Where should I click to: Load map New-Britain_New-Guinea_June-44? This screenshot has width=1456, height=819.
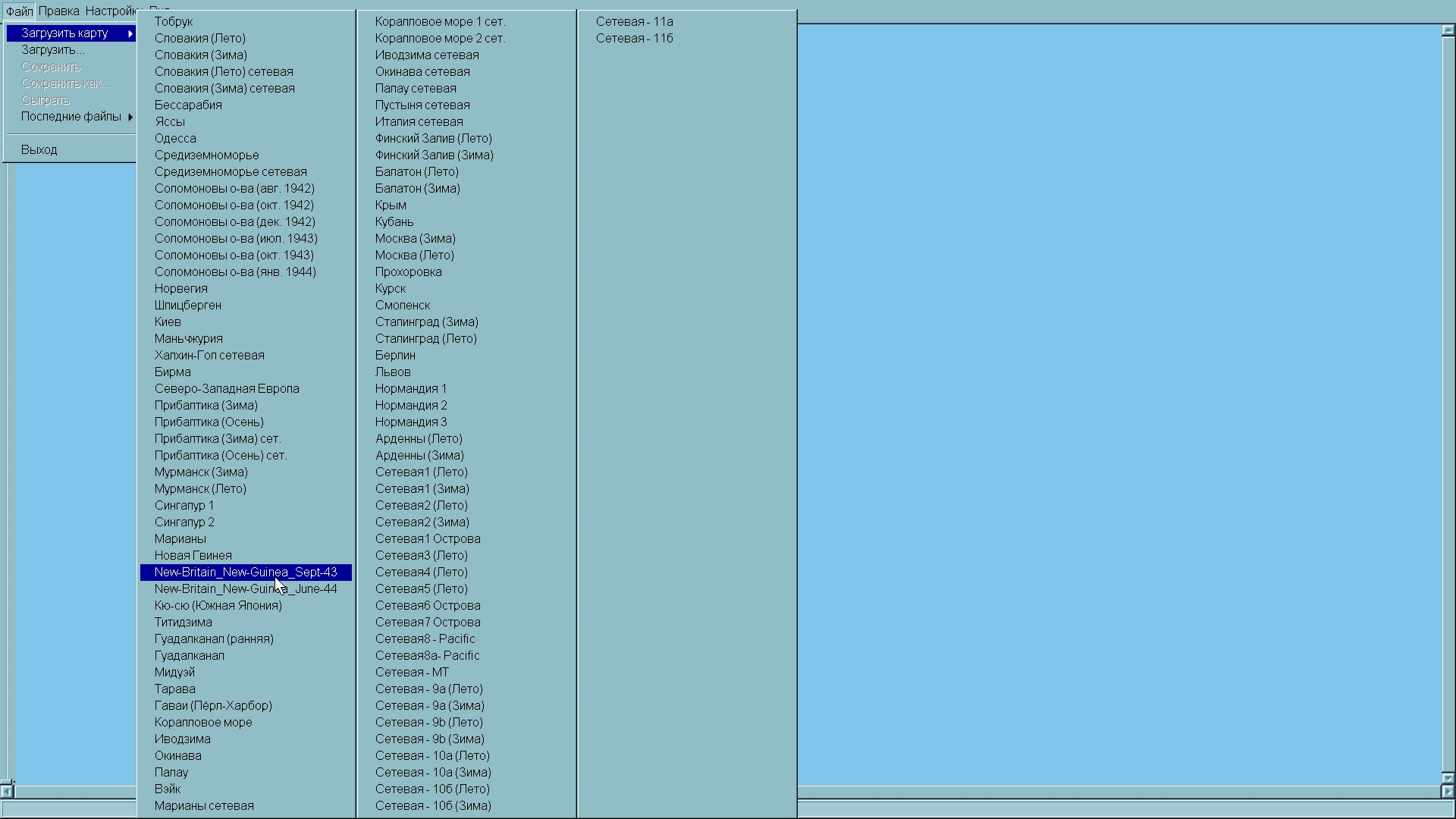click(246, 589)
